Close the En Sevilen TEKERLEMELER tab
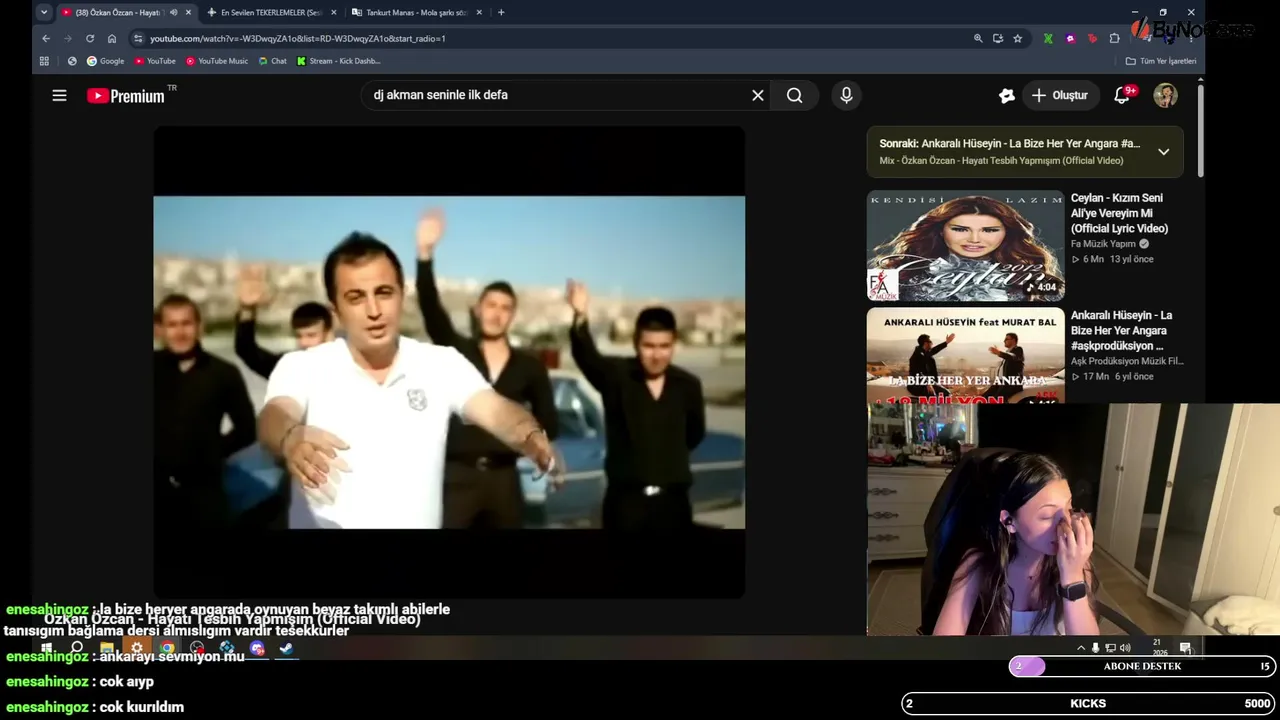This screenshot has height=720, width=1280. click(334, 12)
